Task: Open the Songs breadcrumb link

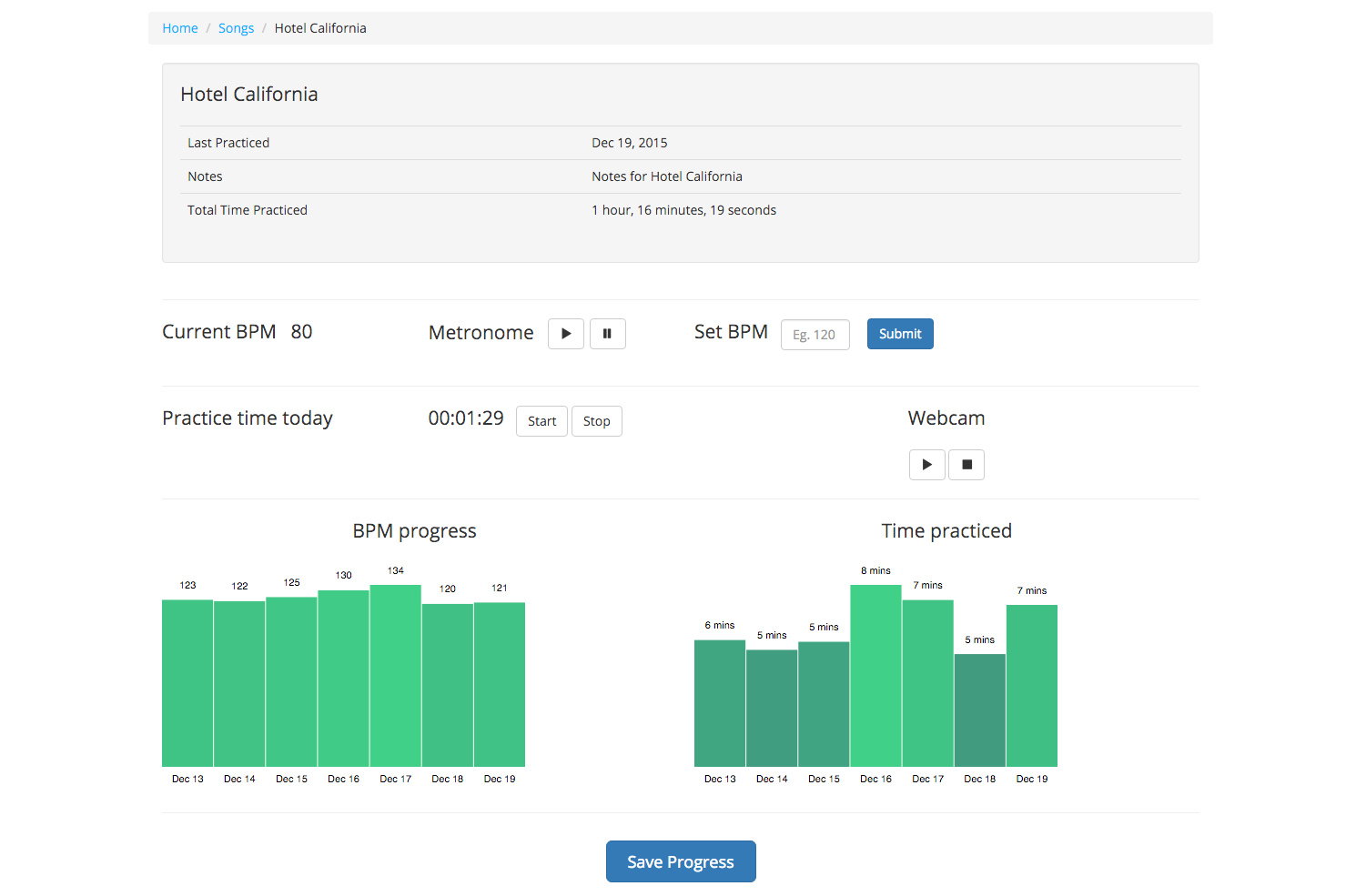Action: [x=236, y=28]
